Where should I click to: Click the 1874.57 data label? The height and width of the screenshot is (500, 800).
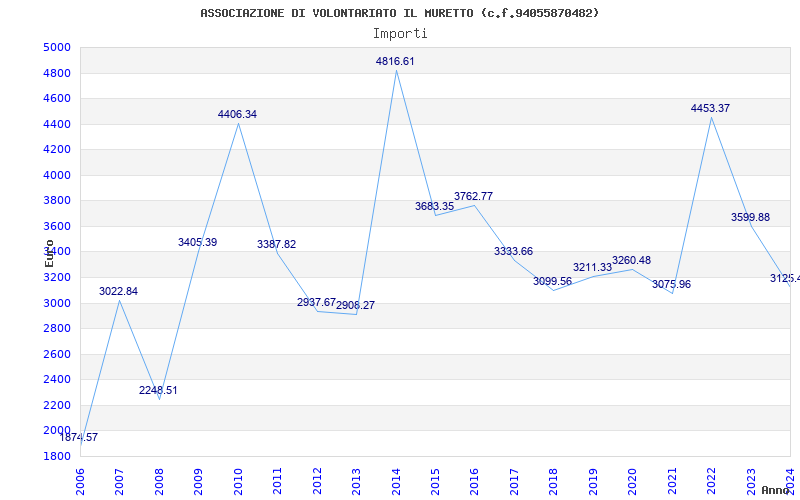pos(79,438)
